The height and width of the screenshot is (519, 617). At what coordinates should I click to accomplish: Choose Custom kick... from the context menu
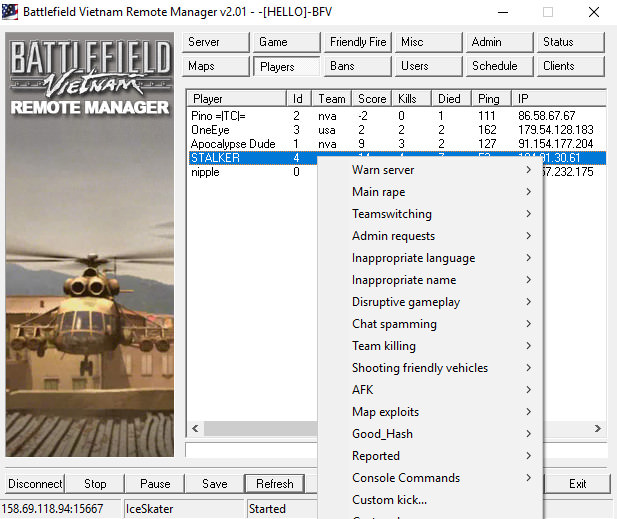[390, 500]
